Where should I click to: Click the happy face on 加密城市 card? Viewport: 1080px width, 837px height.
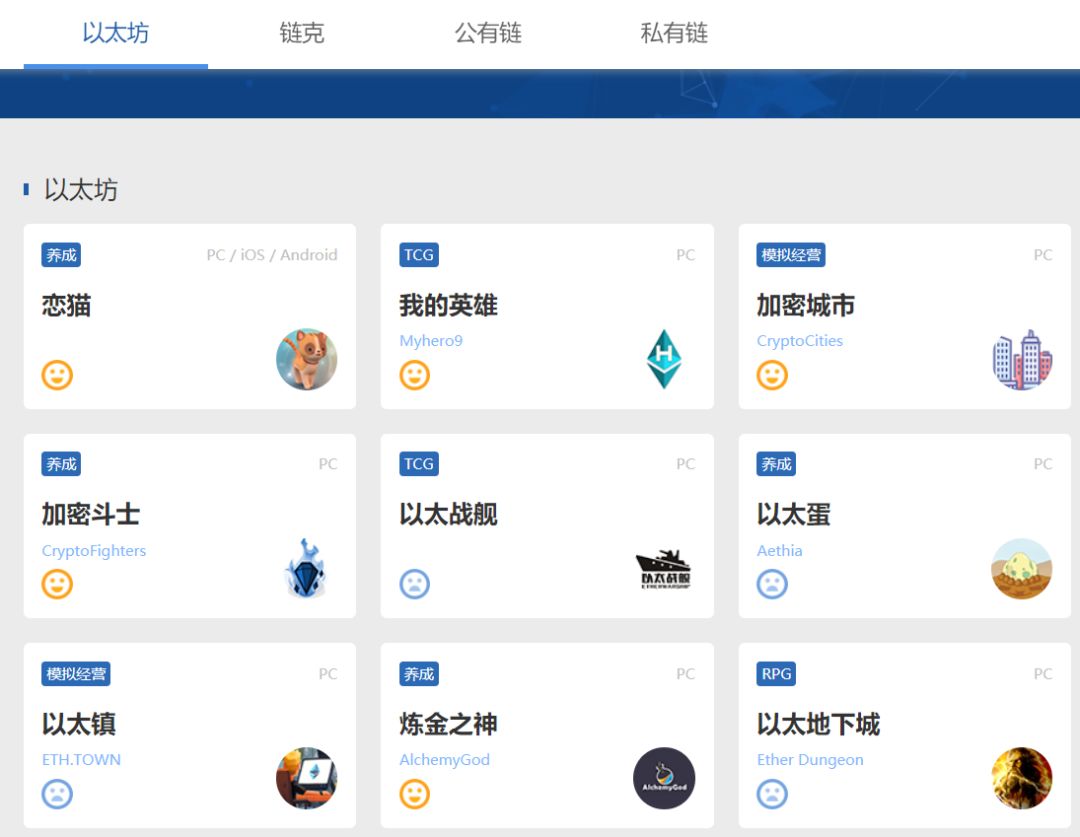[x=772, y=375]
